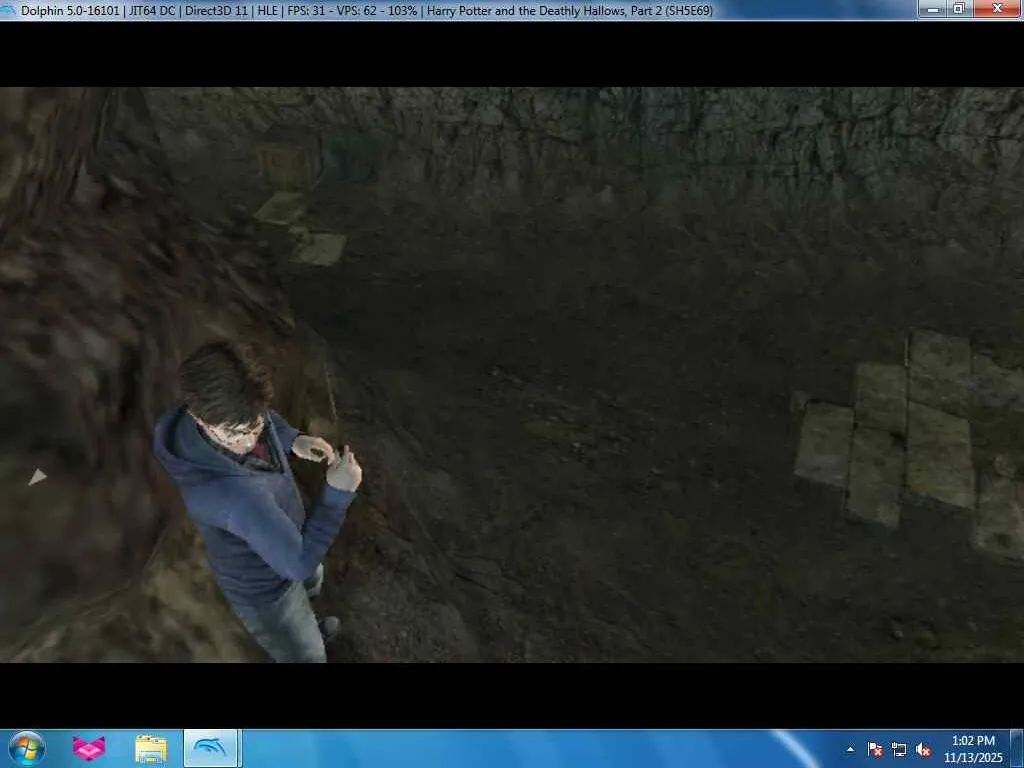Click the Dolphin 5.0-16101 title bar text

[x=70, y=10]
